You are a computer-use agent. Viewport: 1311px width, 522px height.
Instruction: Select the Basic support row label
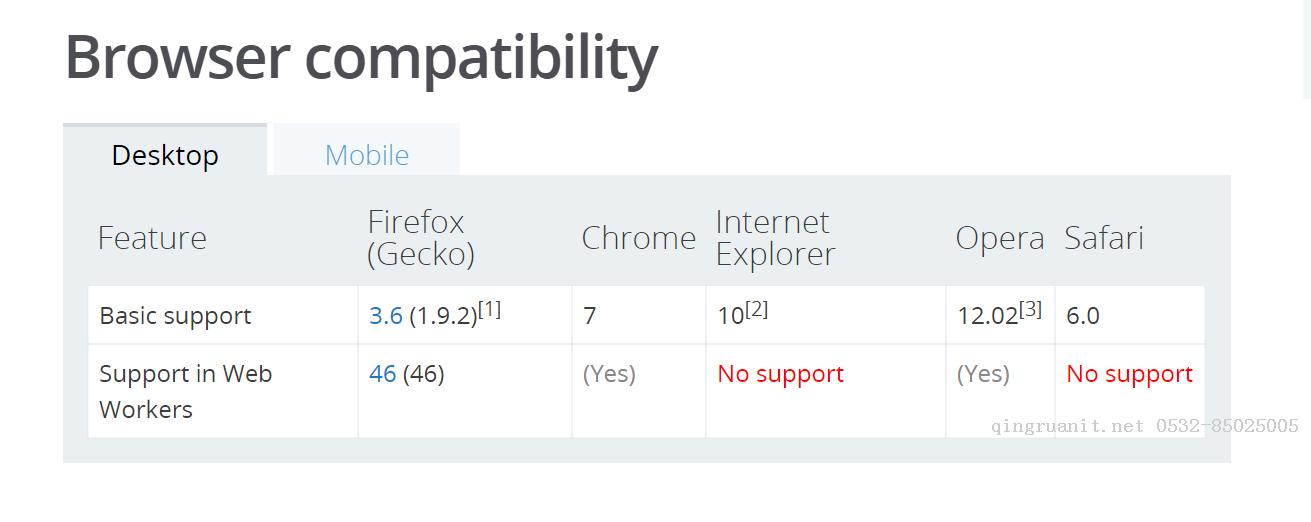pyautogui.click(x=175, y=316)
